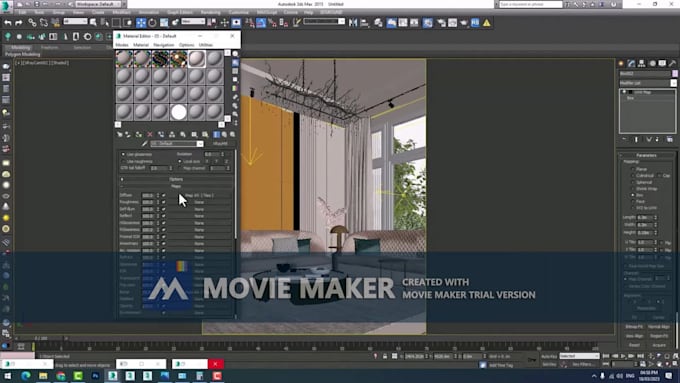Toggle Backlight icon beside material slots

235,63
